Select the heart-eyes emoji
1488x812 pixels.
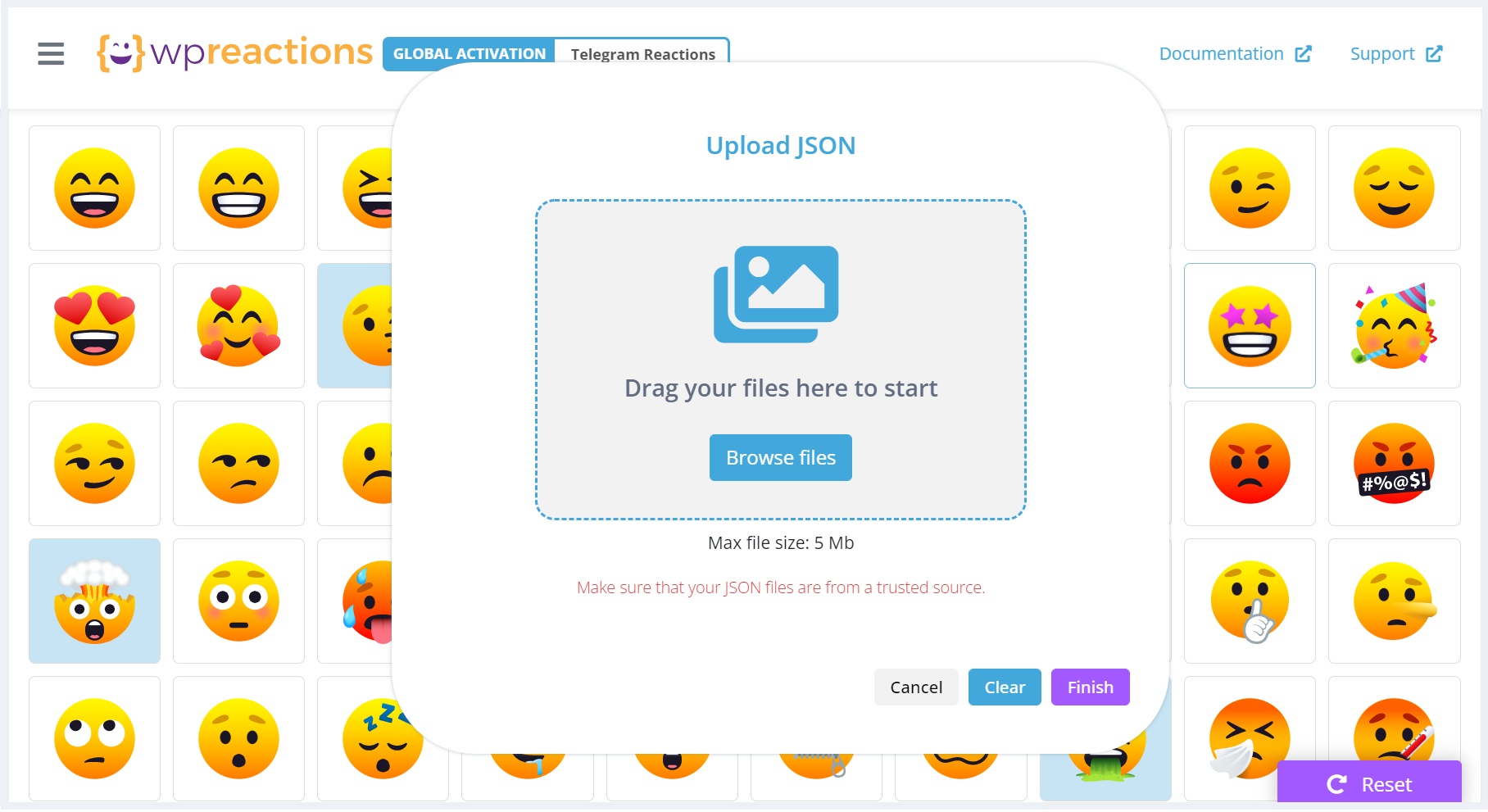94,325
